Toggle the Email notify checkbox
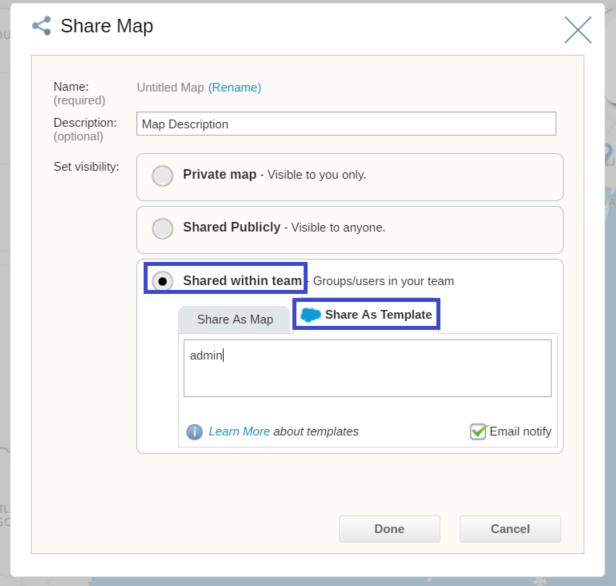 click(x=478, y=431)
